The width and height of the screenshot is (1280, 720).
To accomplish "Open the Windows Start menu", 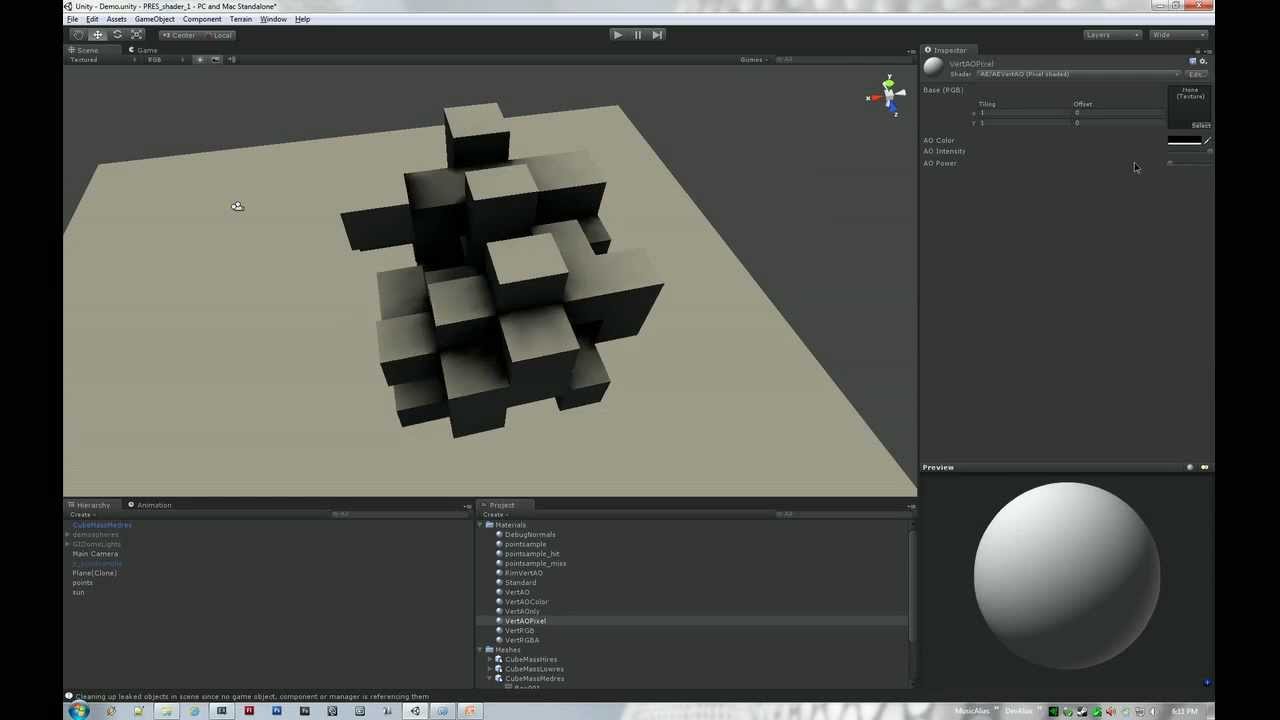I will pos(78,711).
